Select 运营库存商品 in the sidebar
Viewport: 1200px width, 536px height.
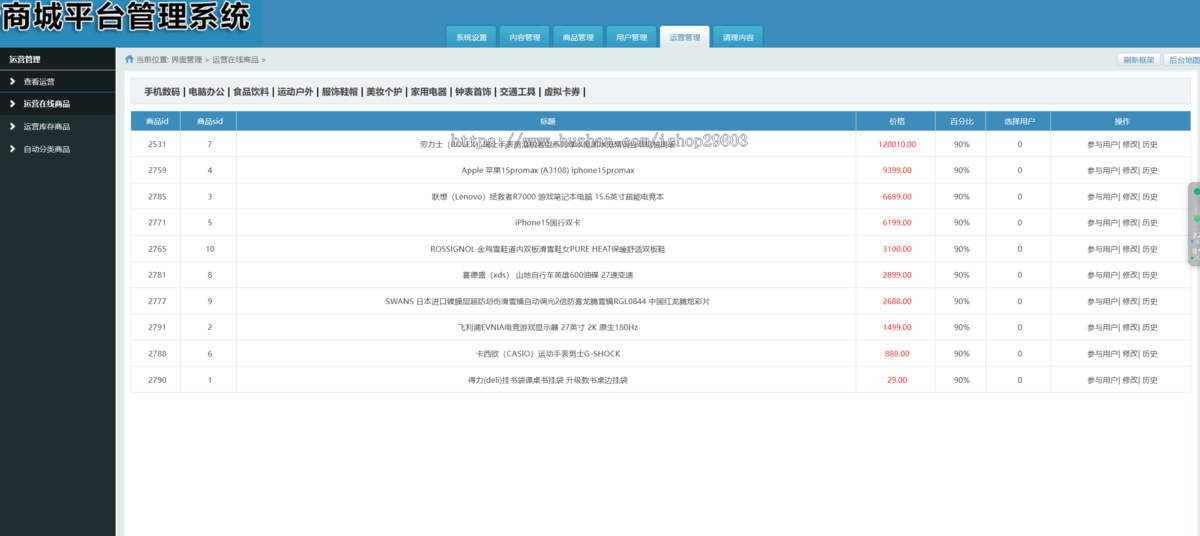(x=47, y=127)
